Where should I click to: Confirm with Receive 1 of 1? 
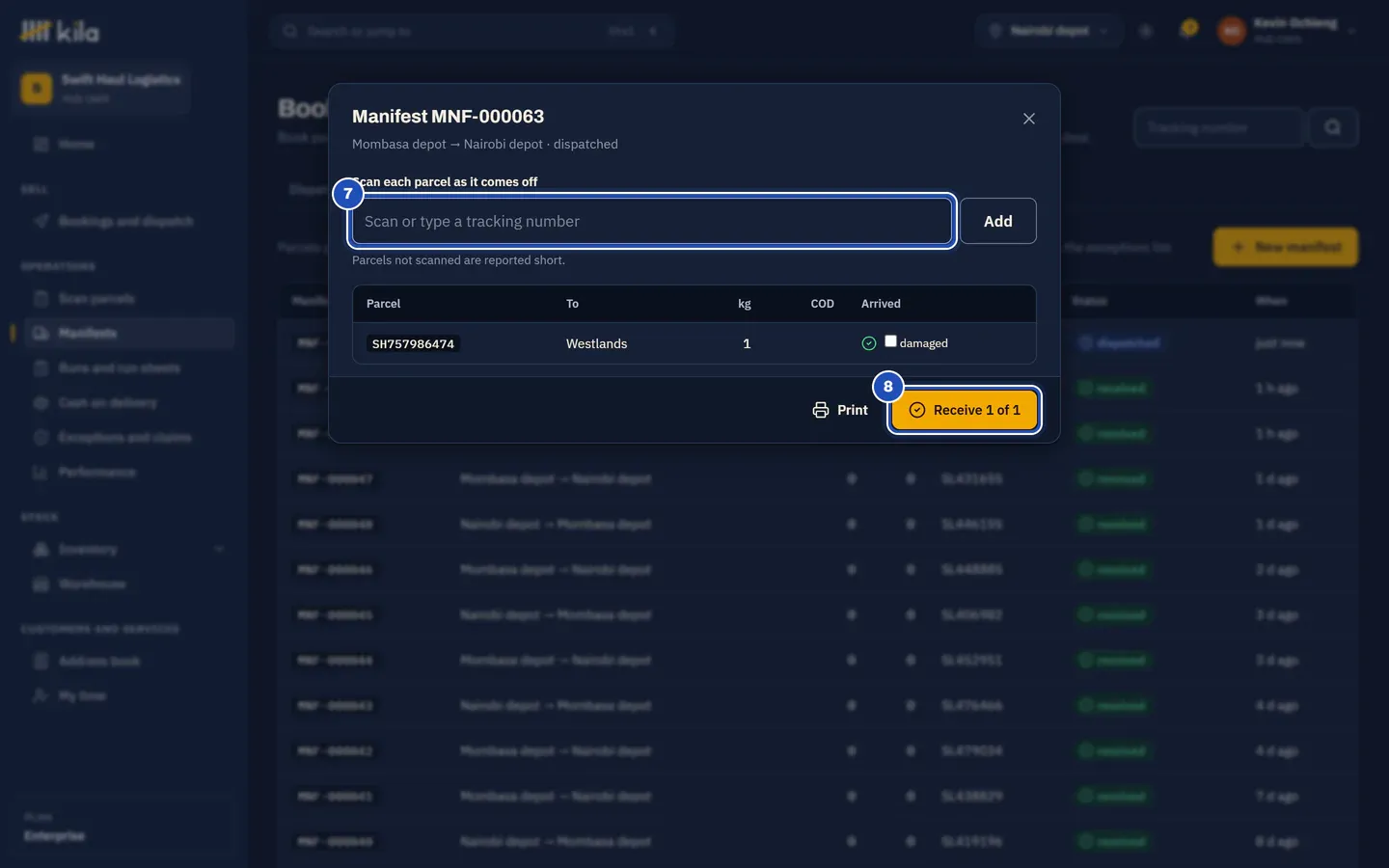coord(964,410)
